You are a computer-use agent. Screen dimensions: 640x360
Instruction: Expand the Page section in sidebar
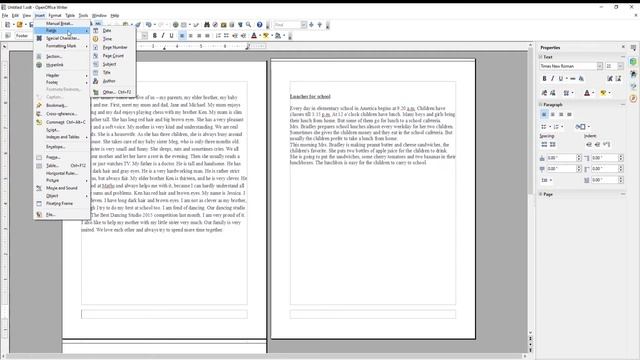tap(547, 194)
